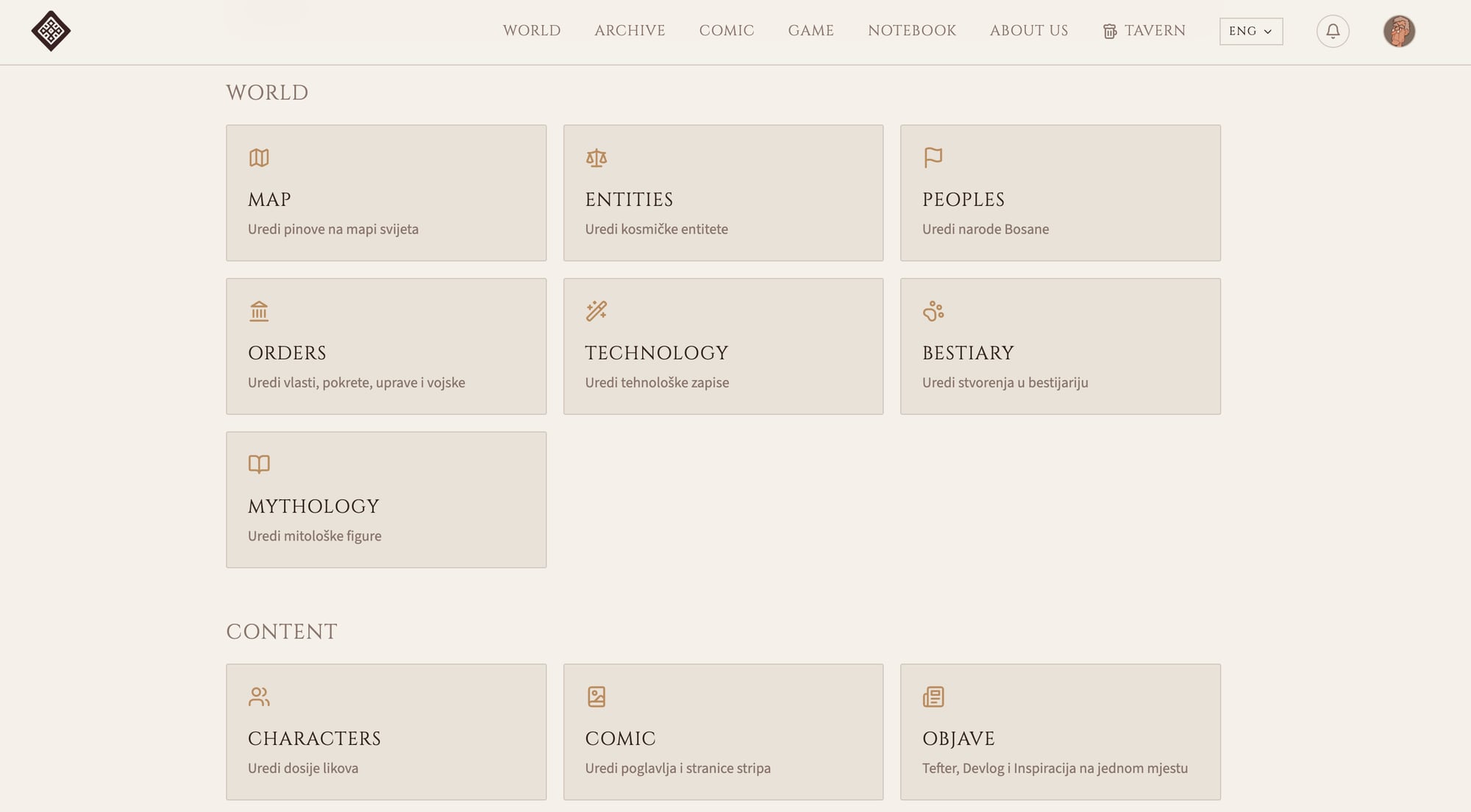Open ARCHIVE in the top navigation
This screenshot has height=812, width=1471.
click(x=630, y=31)
